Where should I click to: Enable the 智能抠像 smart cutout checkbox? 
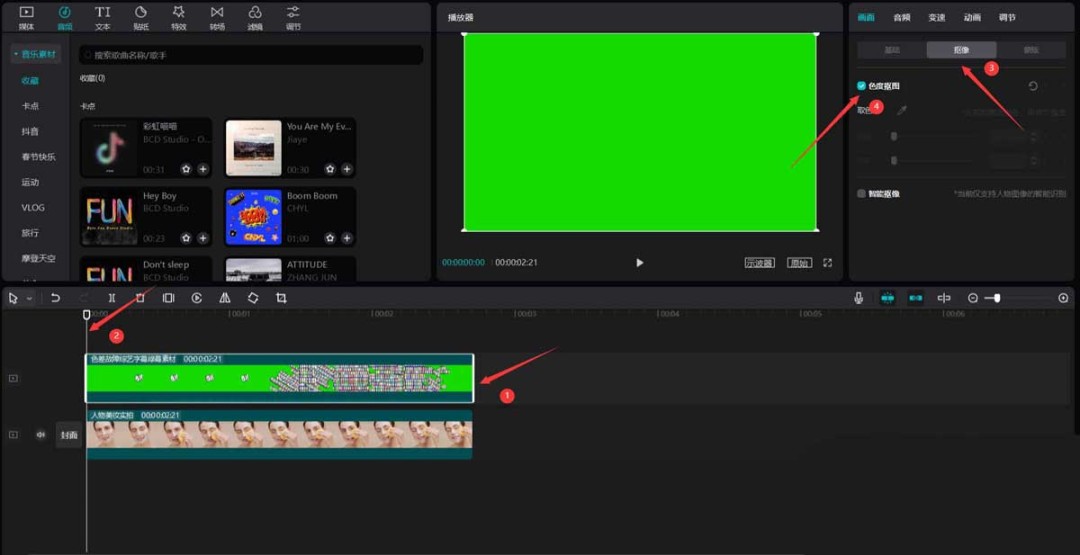click(x=862, y=194)
